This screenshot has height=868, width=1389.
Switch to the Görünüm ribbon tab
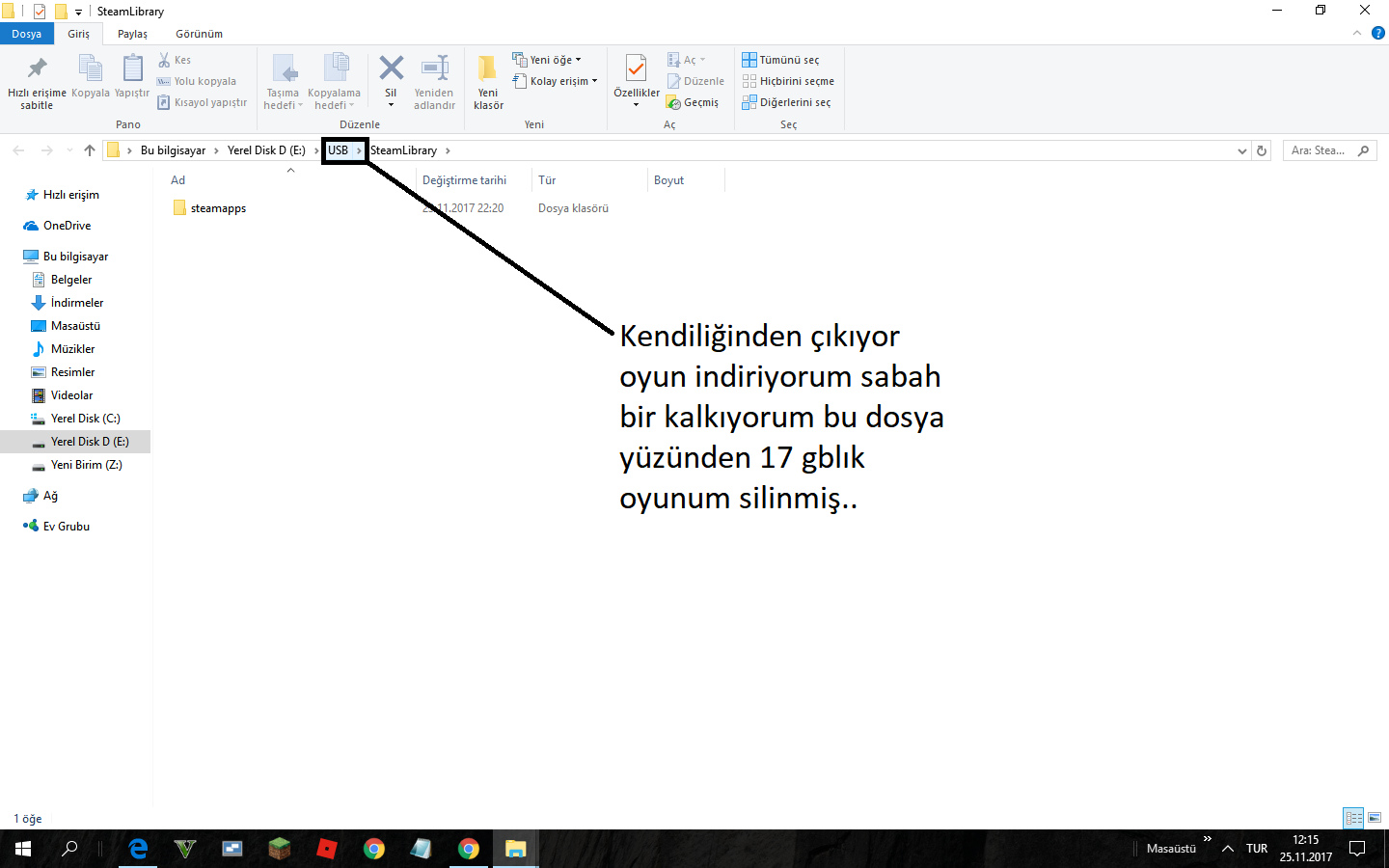tap(199, 34)
